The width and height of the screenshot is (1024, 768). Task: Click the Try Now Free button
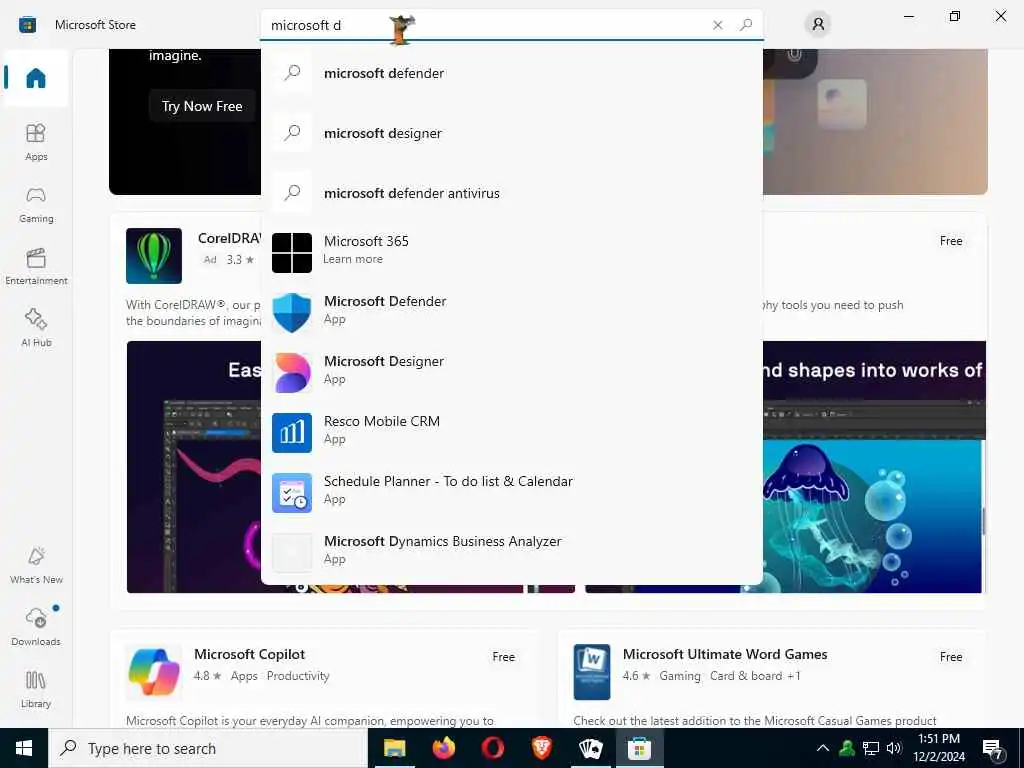tap(202, 106)
